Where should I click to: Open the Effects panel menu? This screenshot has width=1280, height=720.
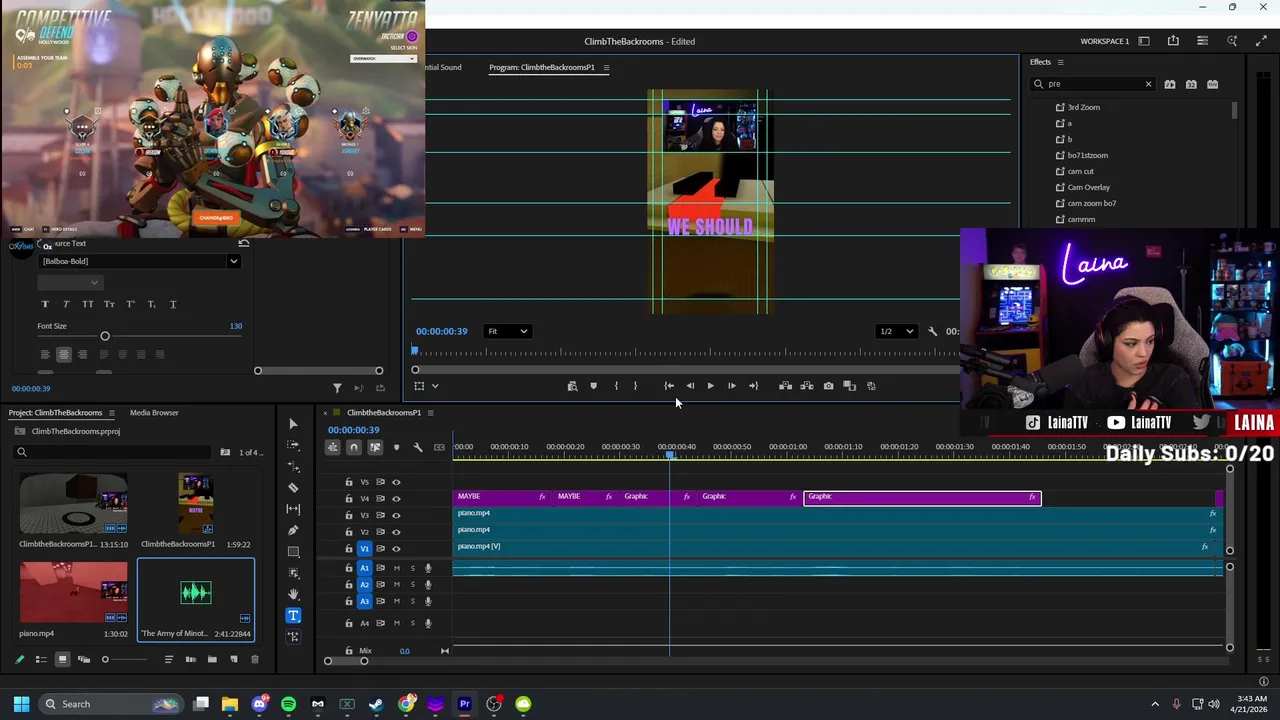(1060, 62)
